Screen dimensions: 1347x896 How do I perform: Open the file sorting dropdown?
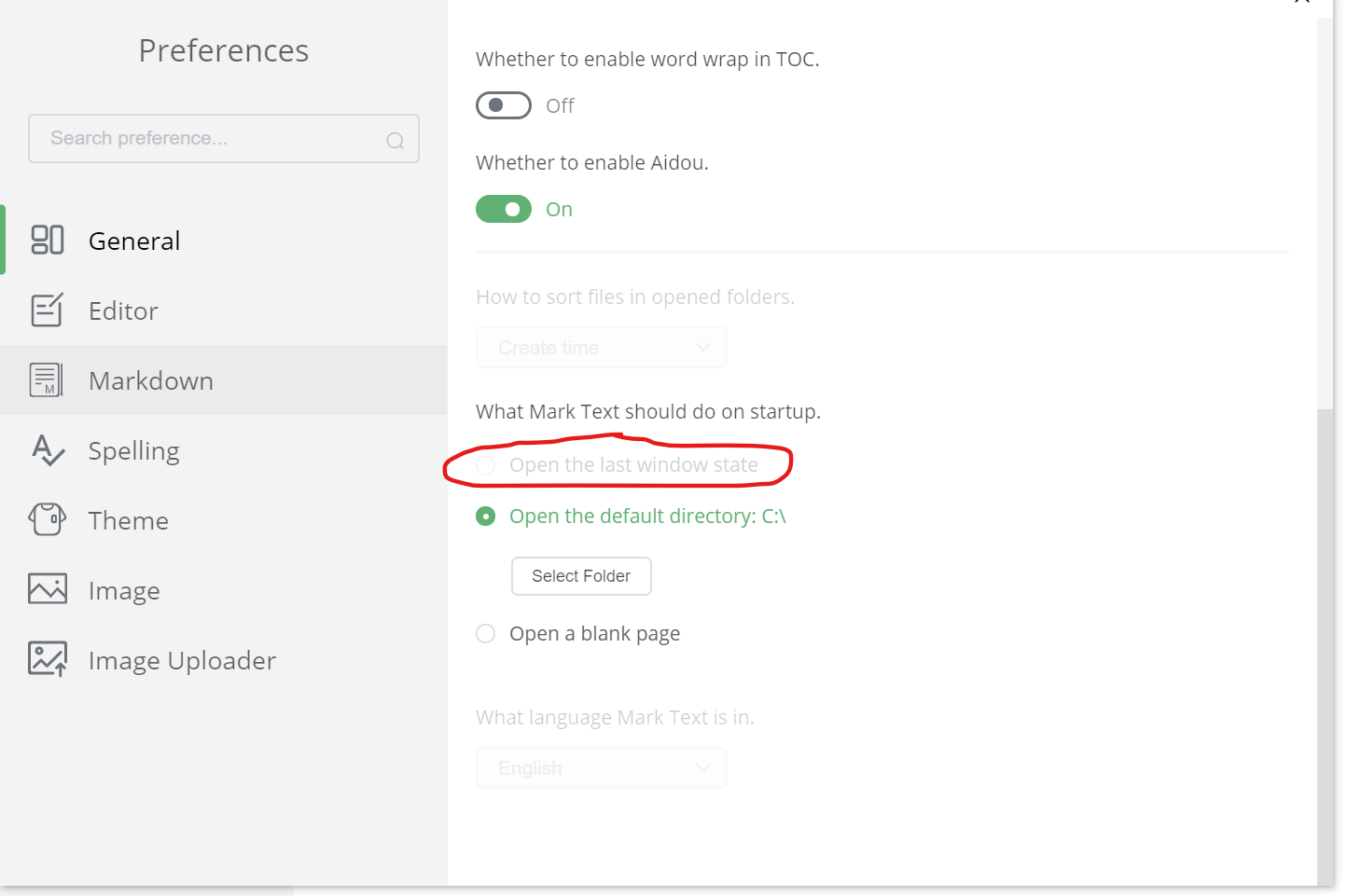(x=601, y=347)
